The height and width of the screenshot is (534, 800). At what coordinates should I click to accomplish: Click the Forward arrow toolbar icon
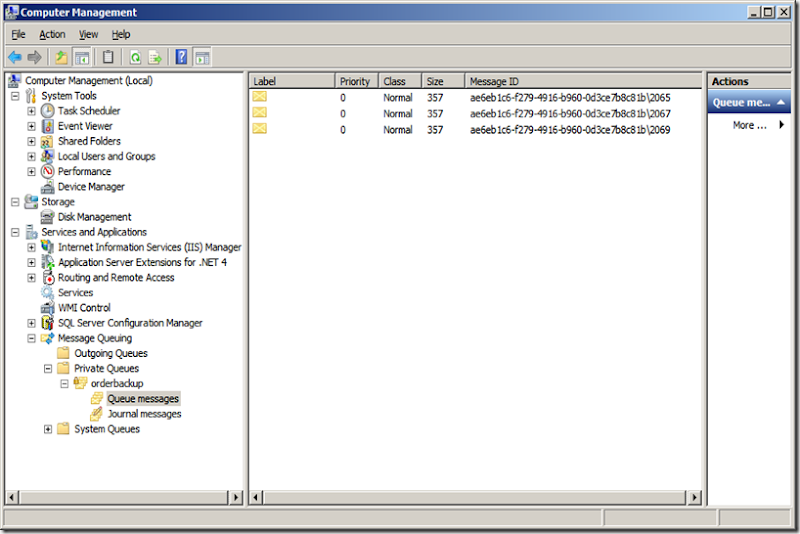[x=34, y=57]
